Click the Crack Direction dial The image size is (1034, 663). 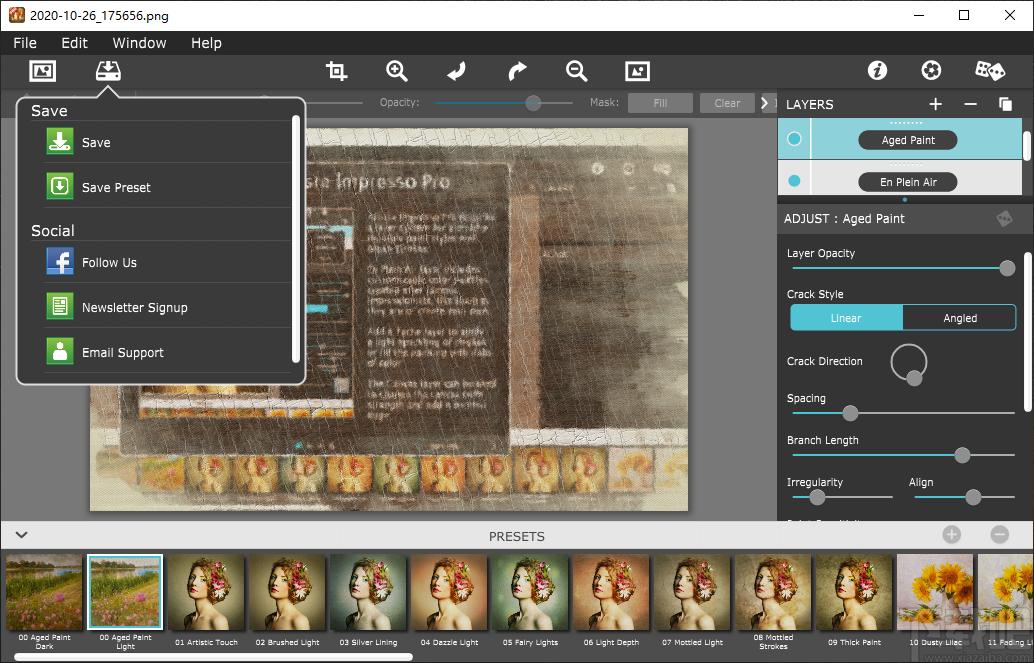point(909,363)
